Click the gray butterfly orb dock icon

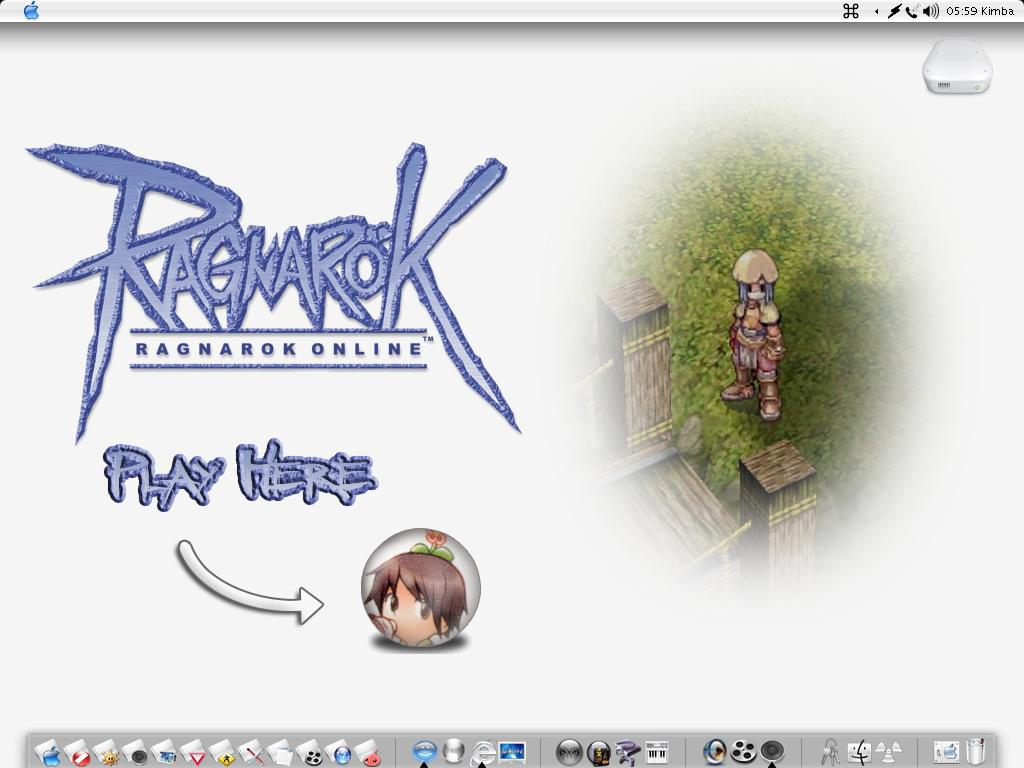click(569, 752)
